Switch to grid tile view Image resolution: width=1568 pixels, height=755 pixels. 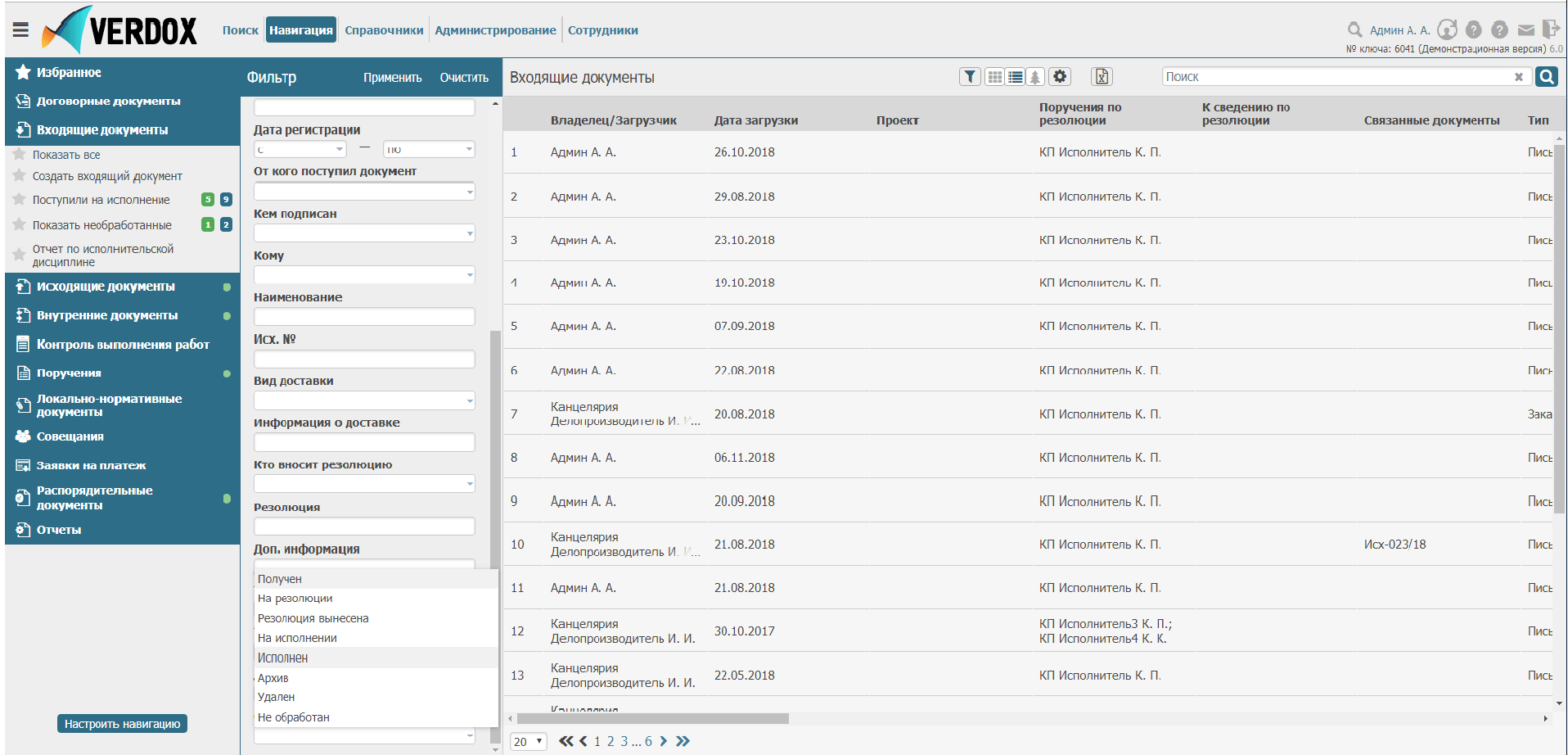(x=994, y=77)
